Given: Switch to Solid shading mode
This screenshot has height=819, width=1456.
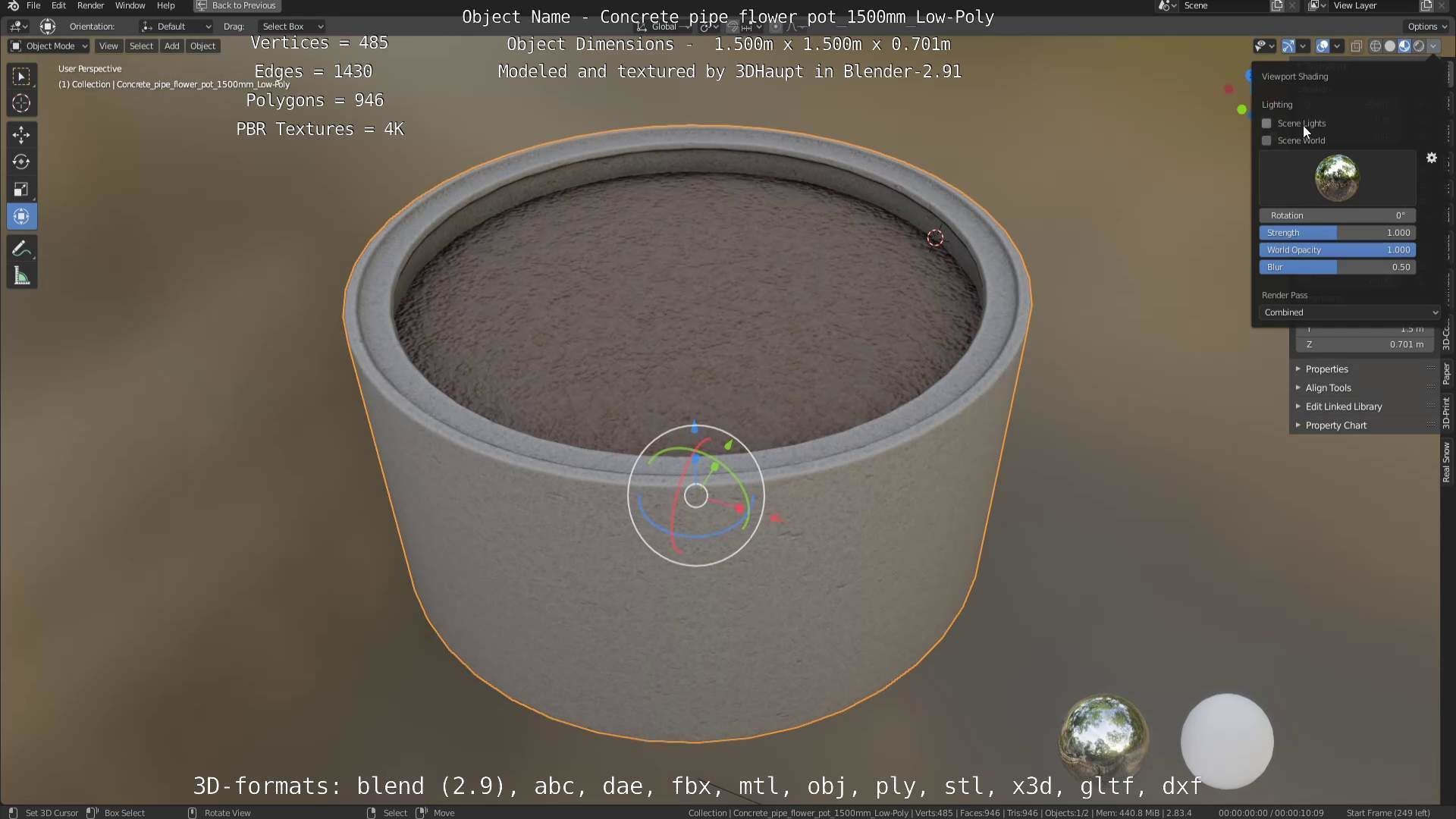Looking at the screenshot, I should tap(1390, 46).
